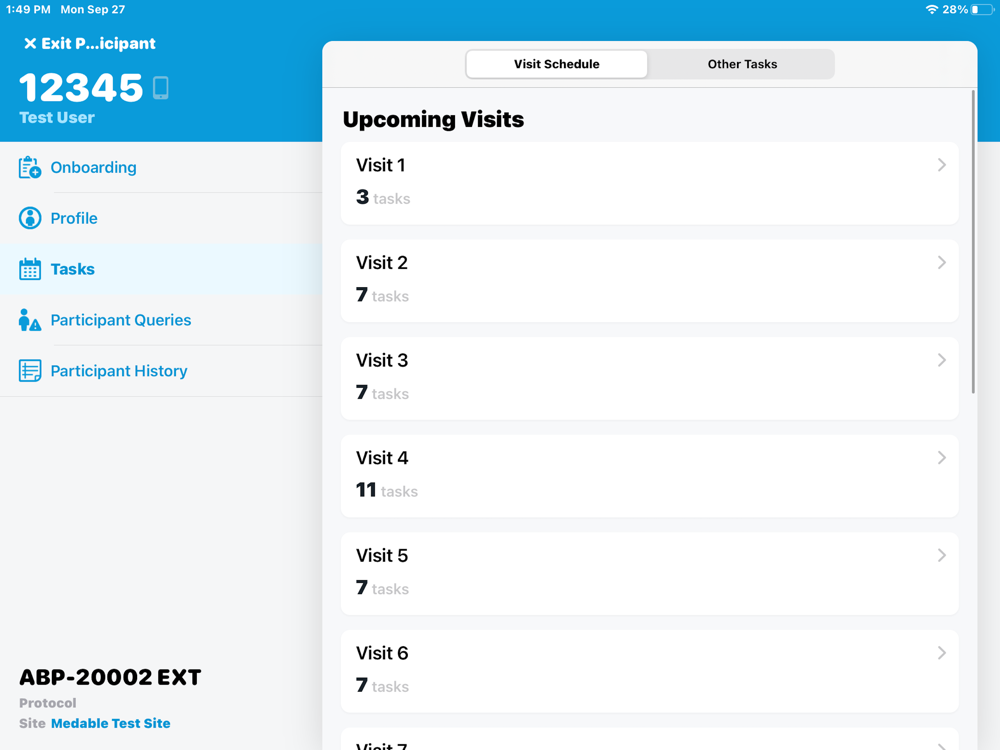Click the date Mon Sep 27
Viewport: 1000px width, 750px height.
[x=93, y=10]
